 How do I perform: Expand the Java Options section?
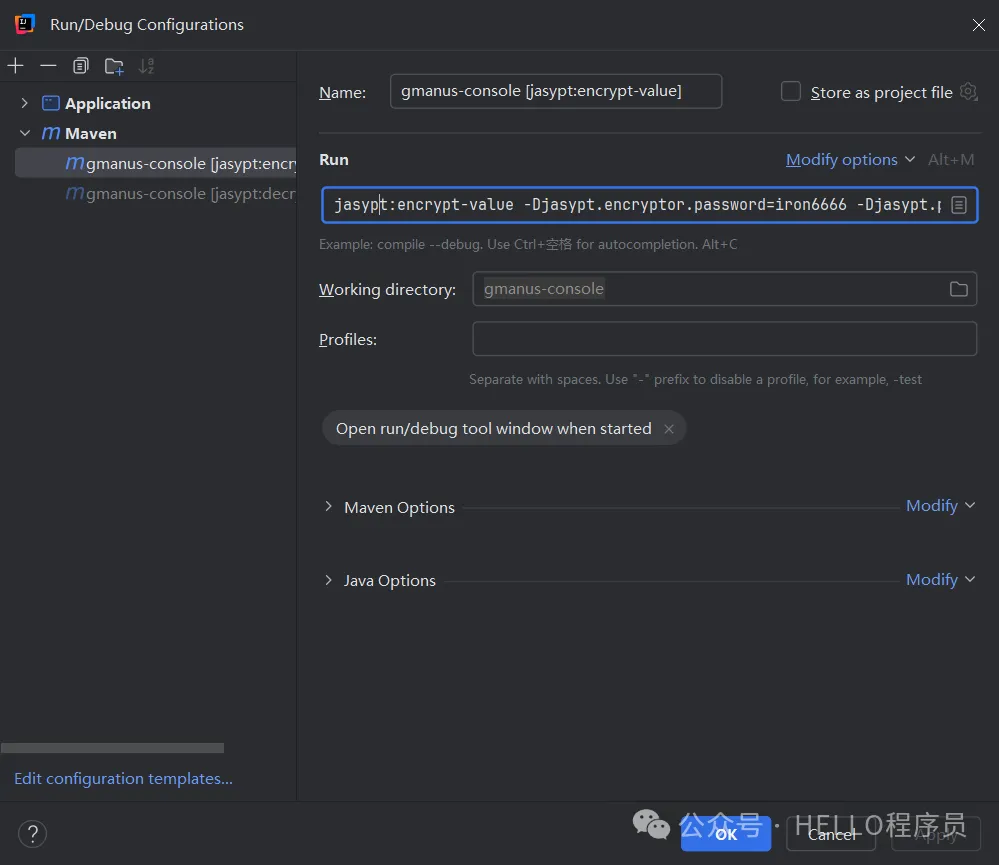click(x=328, y=580)
